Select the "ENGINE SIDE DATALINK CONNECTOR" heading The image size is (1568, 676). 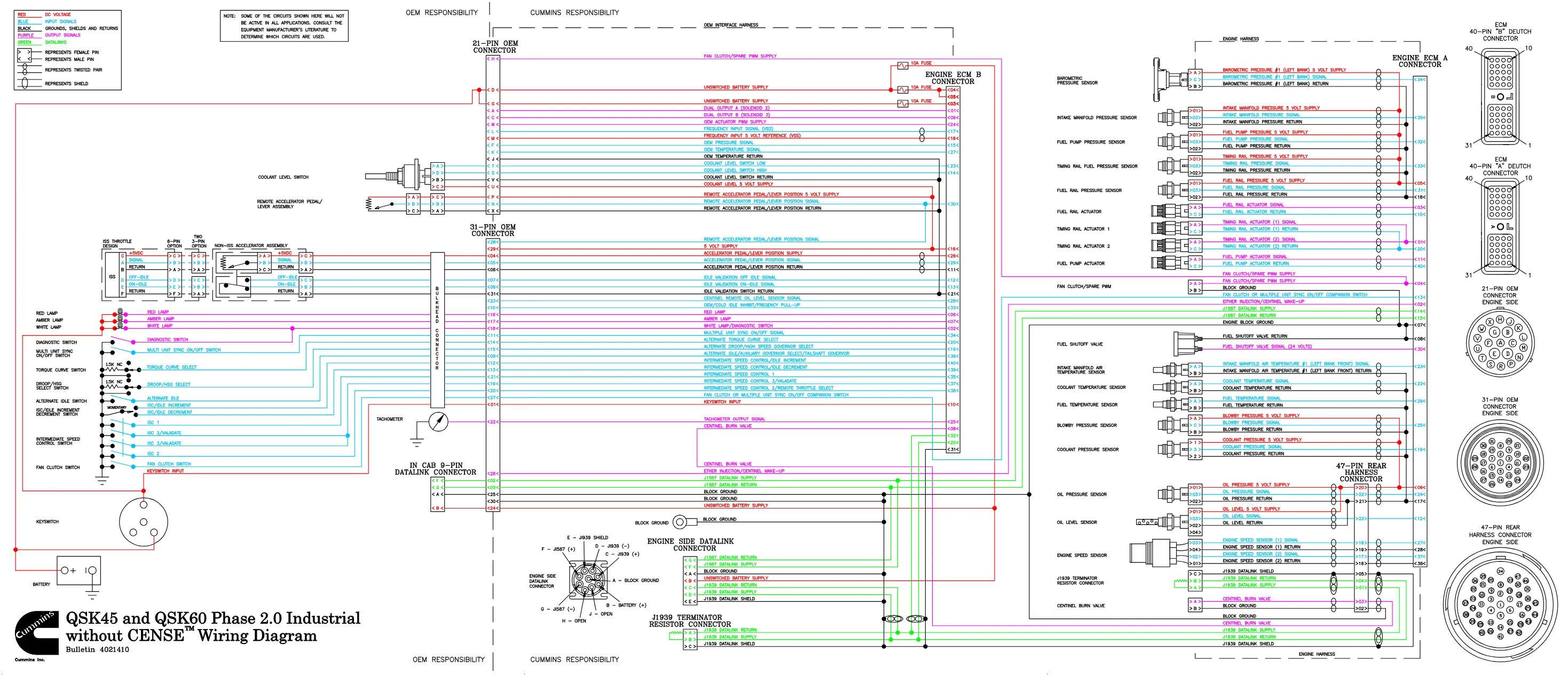pos(690,545)
